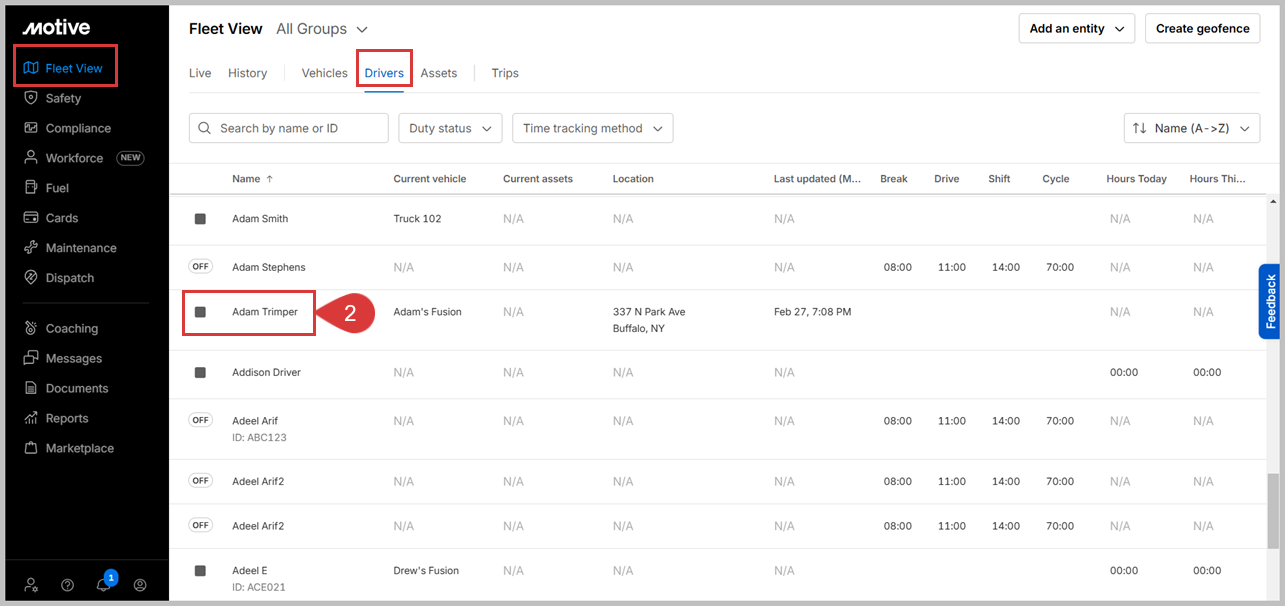Open the Messages chat icon
This screenshot has height=606, width=1285.
point(31,358)
